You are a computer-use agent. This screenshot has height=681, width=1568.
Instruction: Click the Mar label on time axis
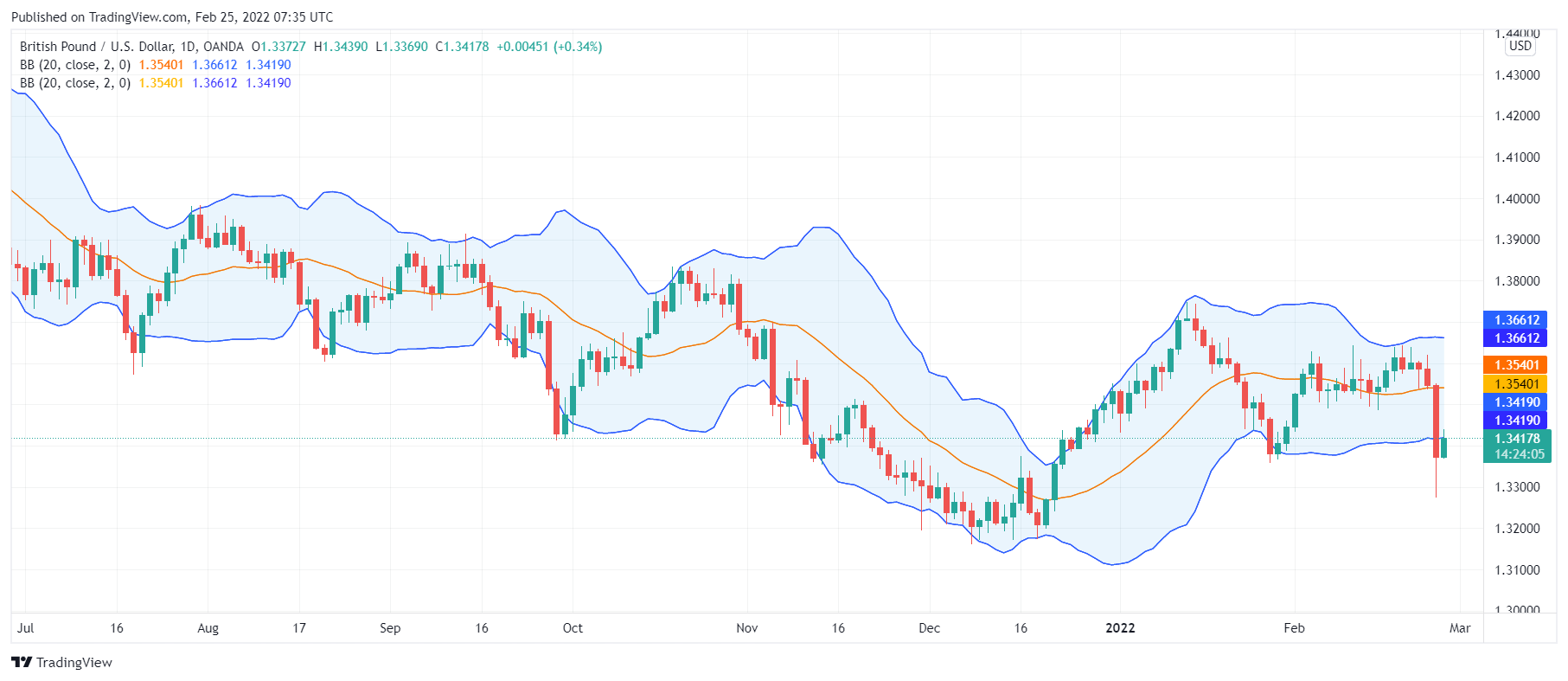[1460, 628]
